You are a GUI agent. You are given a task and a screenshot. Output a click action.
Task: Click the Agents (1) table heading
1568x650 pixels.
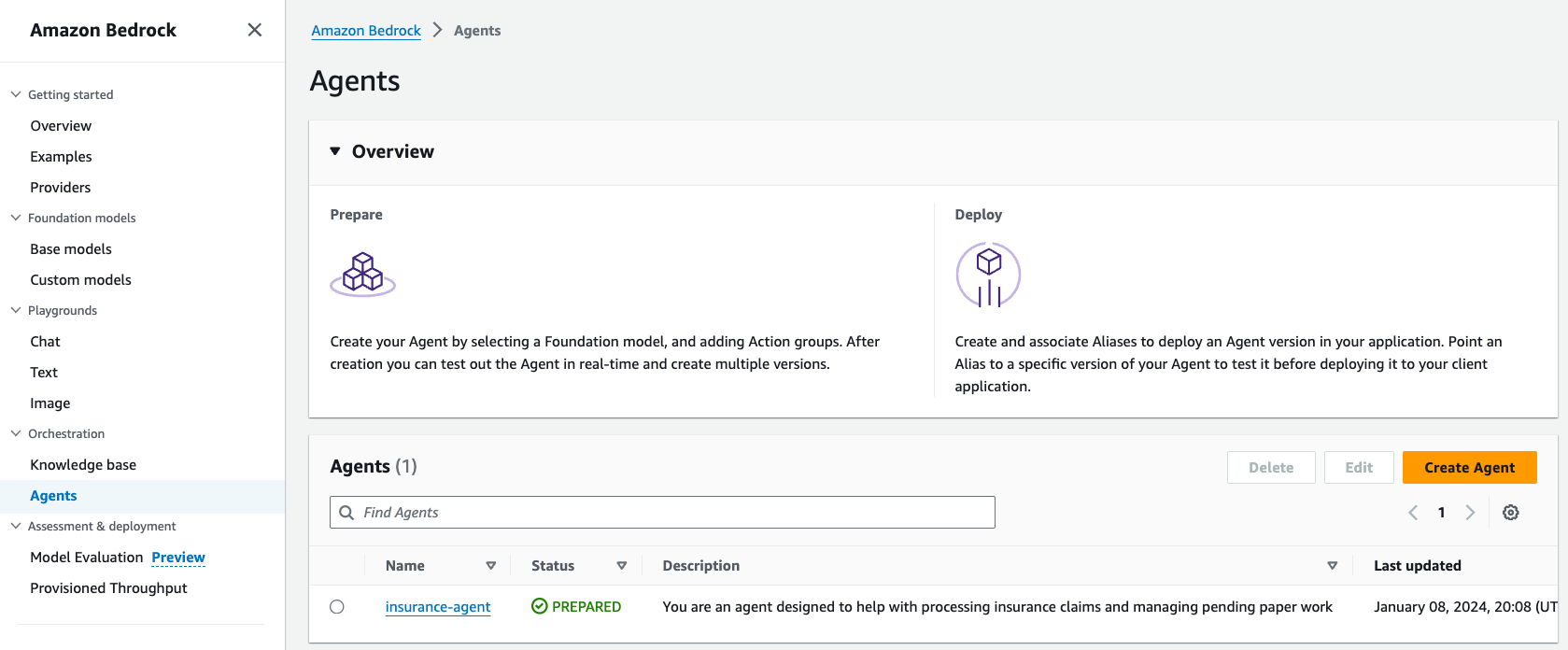pos(374,466)
